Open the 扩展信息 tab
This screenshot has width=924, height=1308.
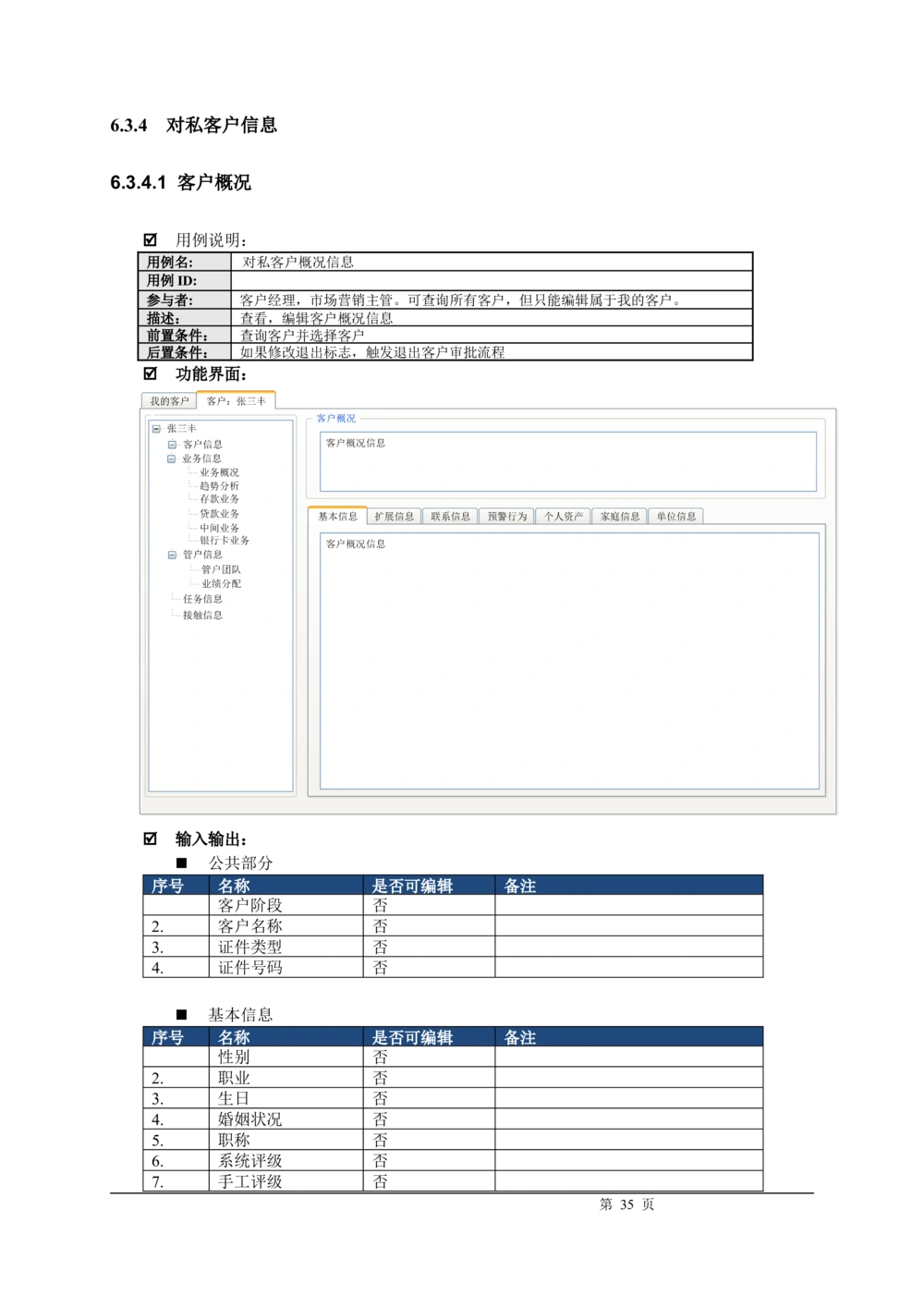[394, 517]
